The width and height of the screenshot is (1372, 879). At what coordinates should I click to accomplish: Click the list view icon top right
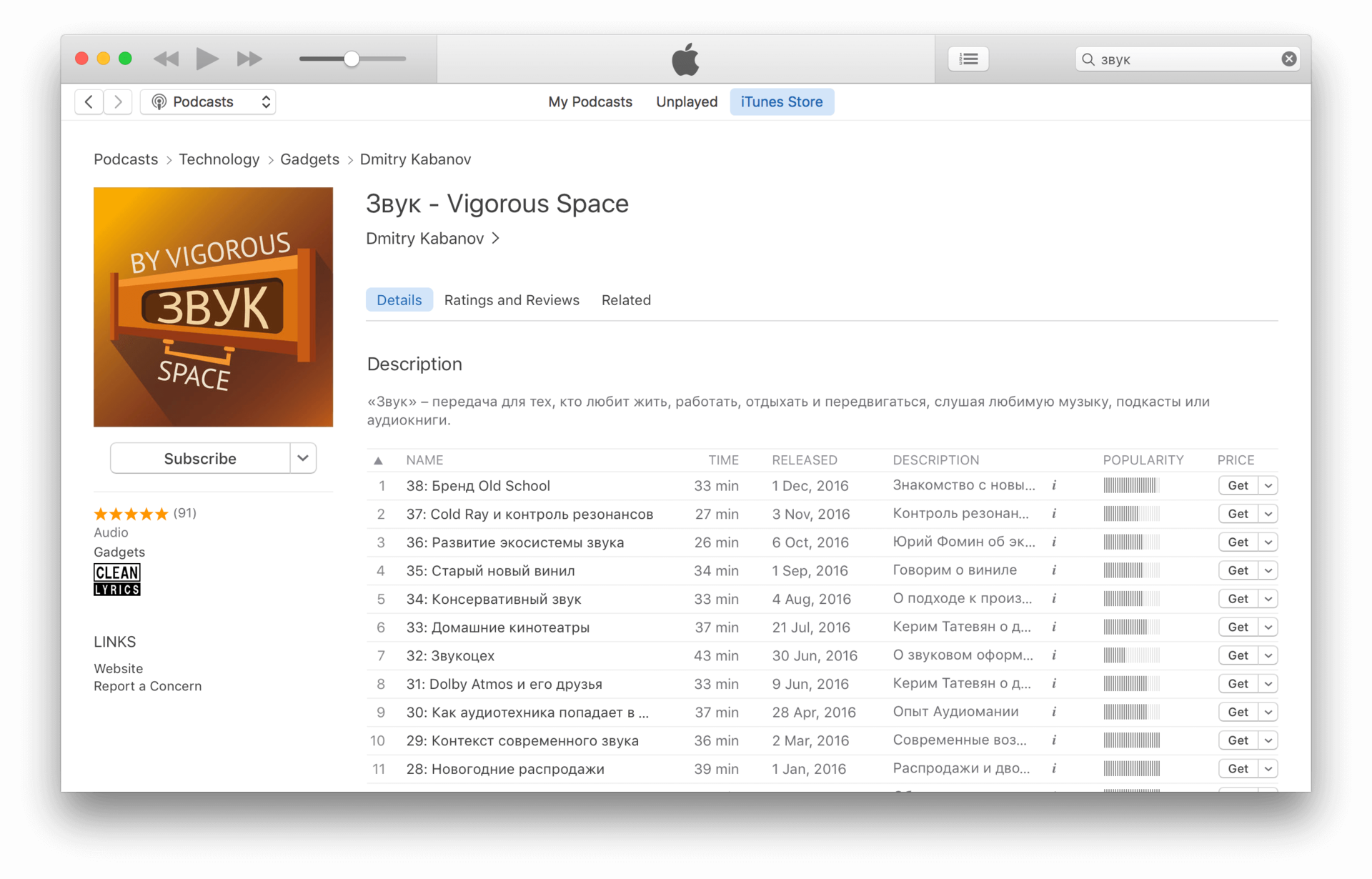tap(968, 59)
